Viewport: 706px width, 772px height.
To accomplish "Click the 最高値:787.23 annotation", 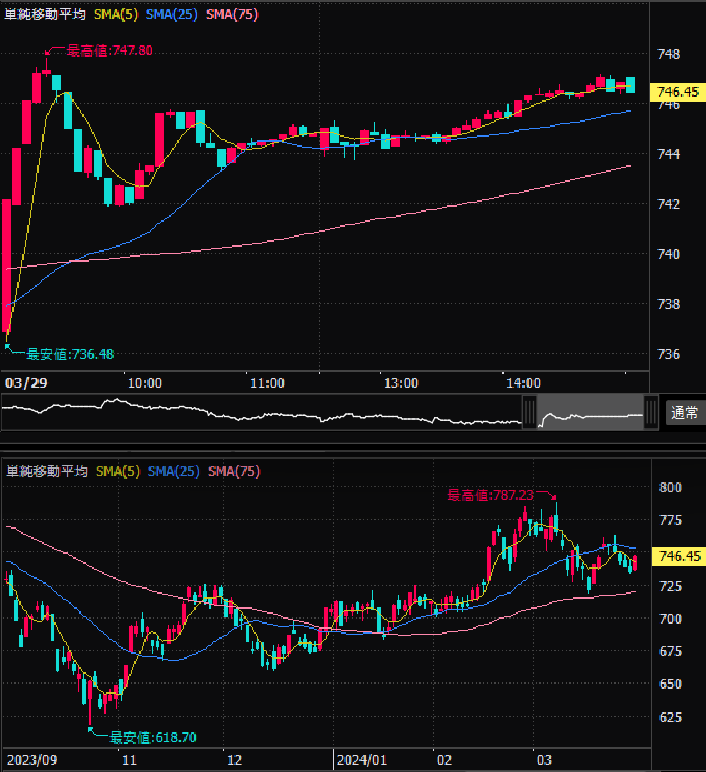I will 491,495.
